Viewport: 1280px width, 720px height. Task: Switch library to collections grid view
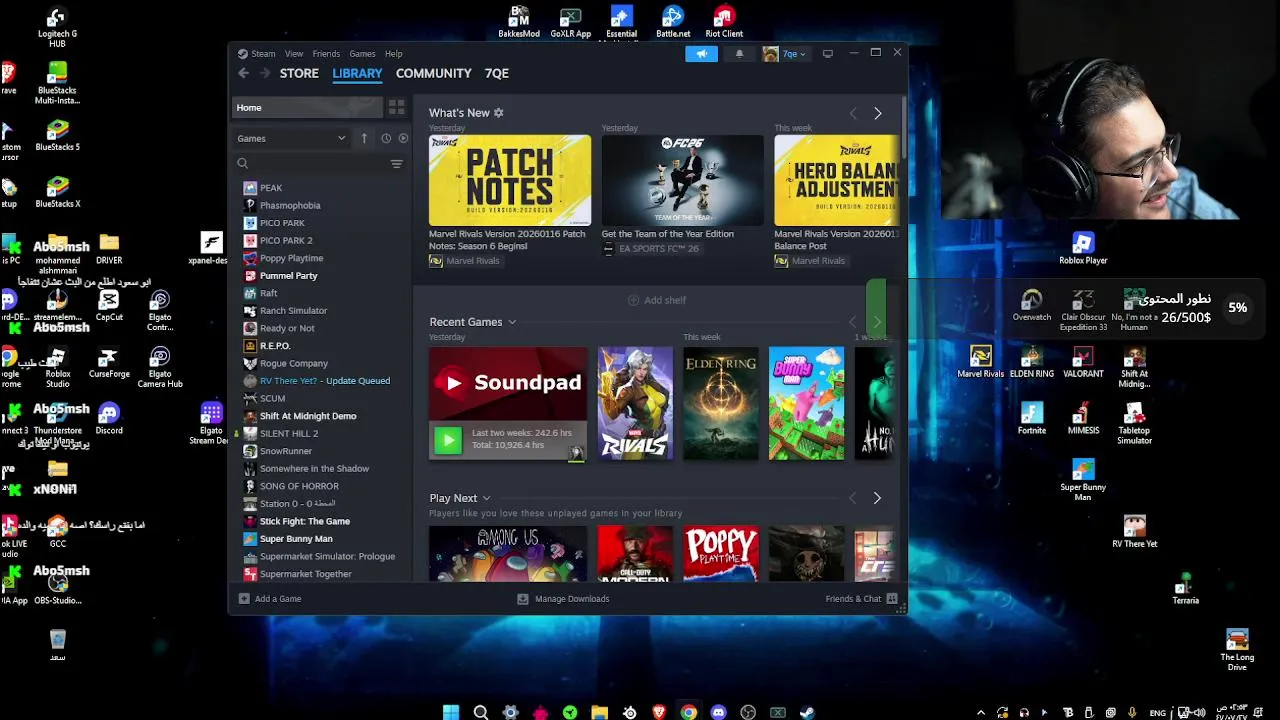point(396,107)
